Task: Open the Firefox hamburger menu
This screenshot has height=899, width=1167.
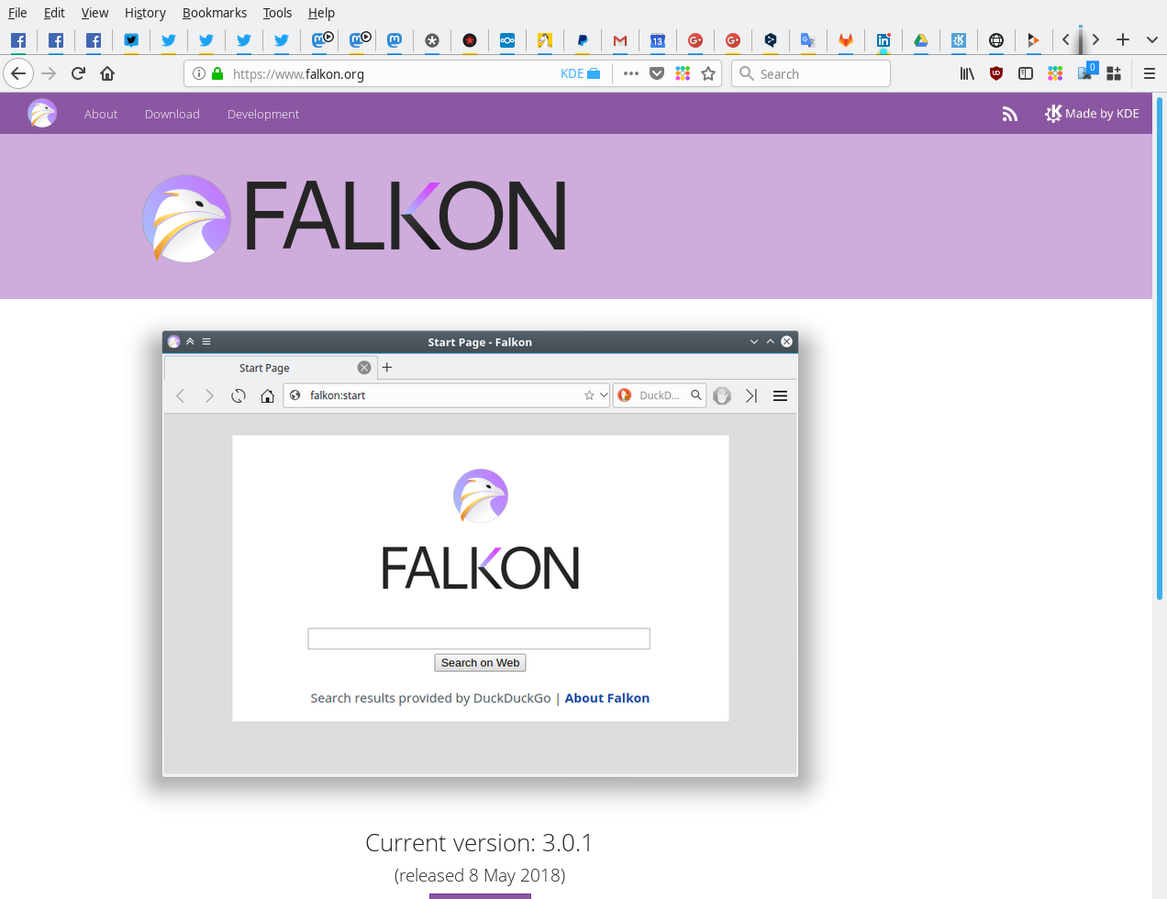Action: pyautogui.click(x=1149, y=73)
